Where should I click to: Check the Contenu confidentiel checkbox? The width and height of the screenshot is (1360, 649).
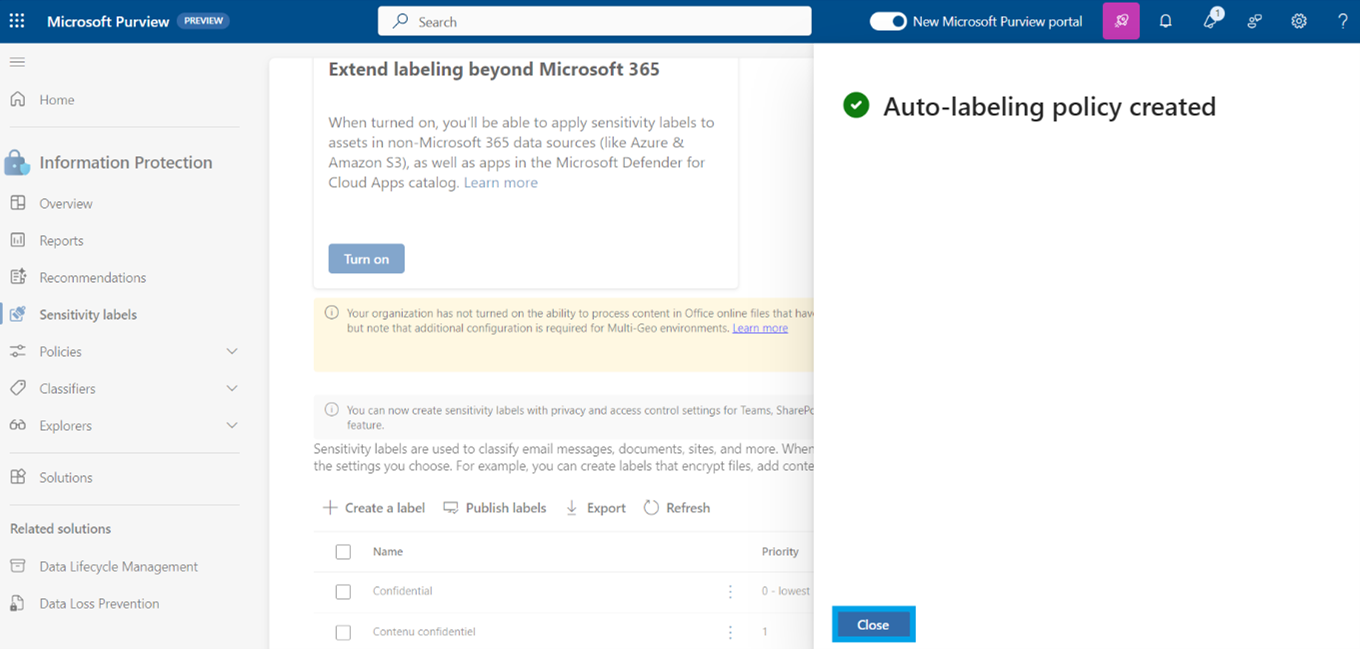[x=343, y=633]
